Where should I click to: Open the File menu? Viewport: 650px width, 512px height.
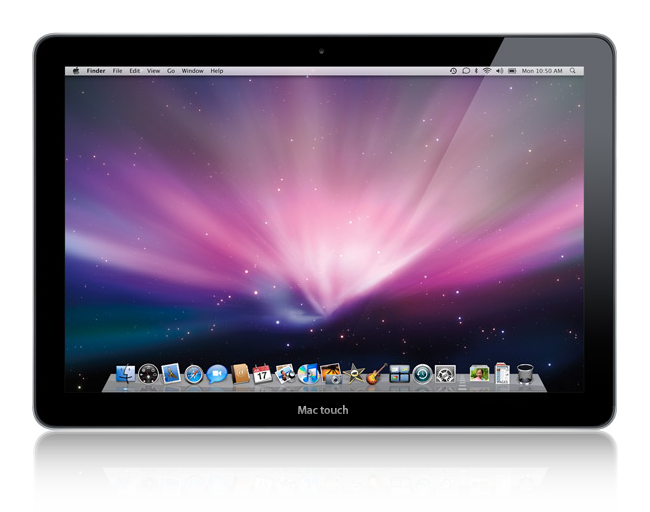click(117, 71)
